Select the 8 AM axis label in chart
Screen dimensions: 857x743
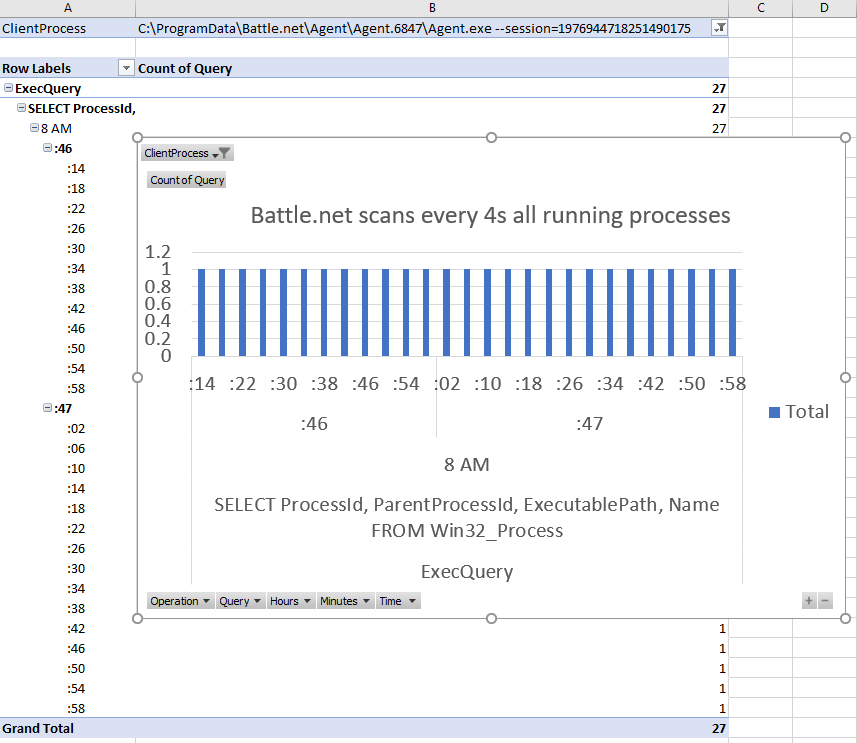pos(467,465)
